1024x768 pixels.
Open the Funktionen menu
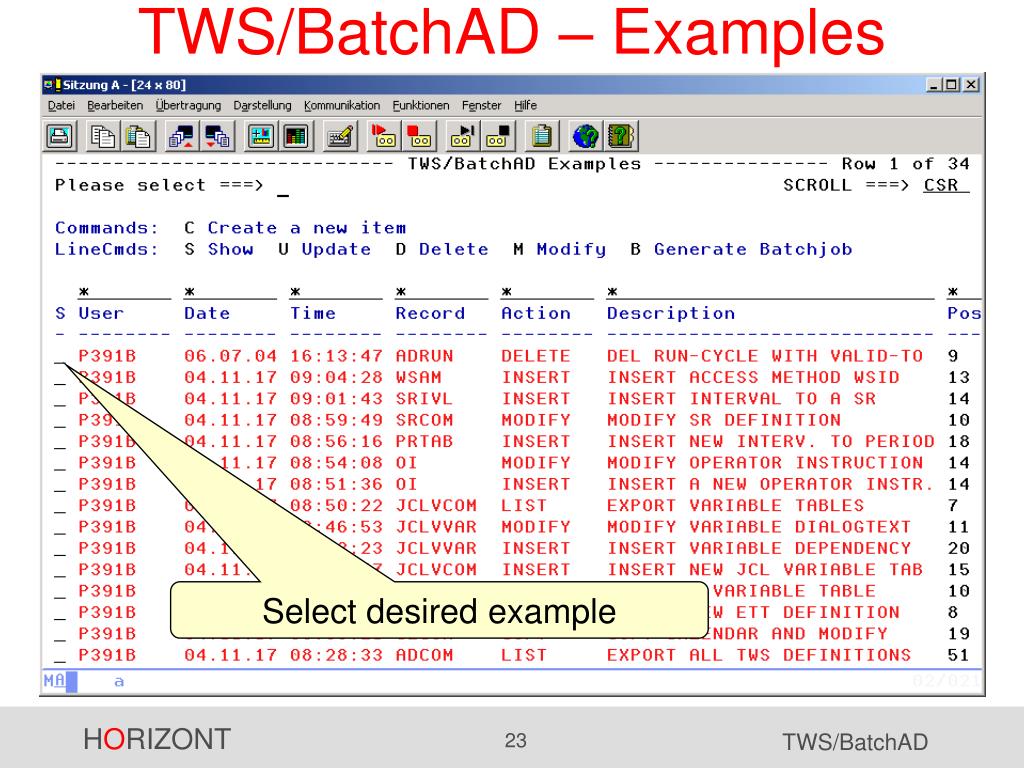tap(421, 105)
